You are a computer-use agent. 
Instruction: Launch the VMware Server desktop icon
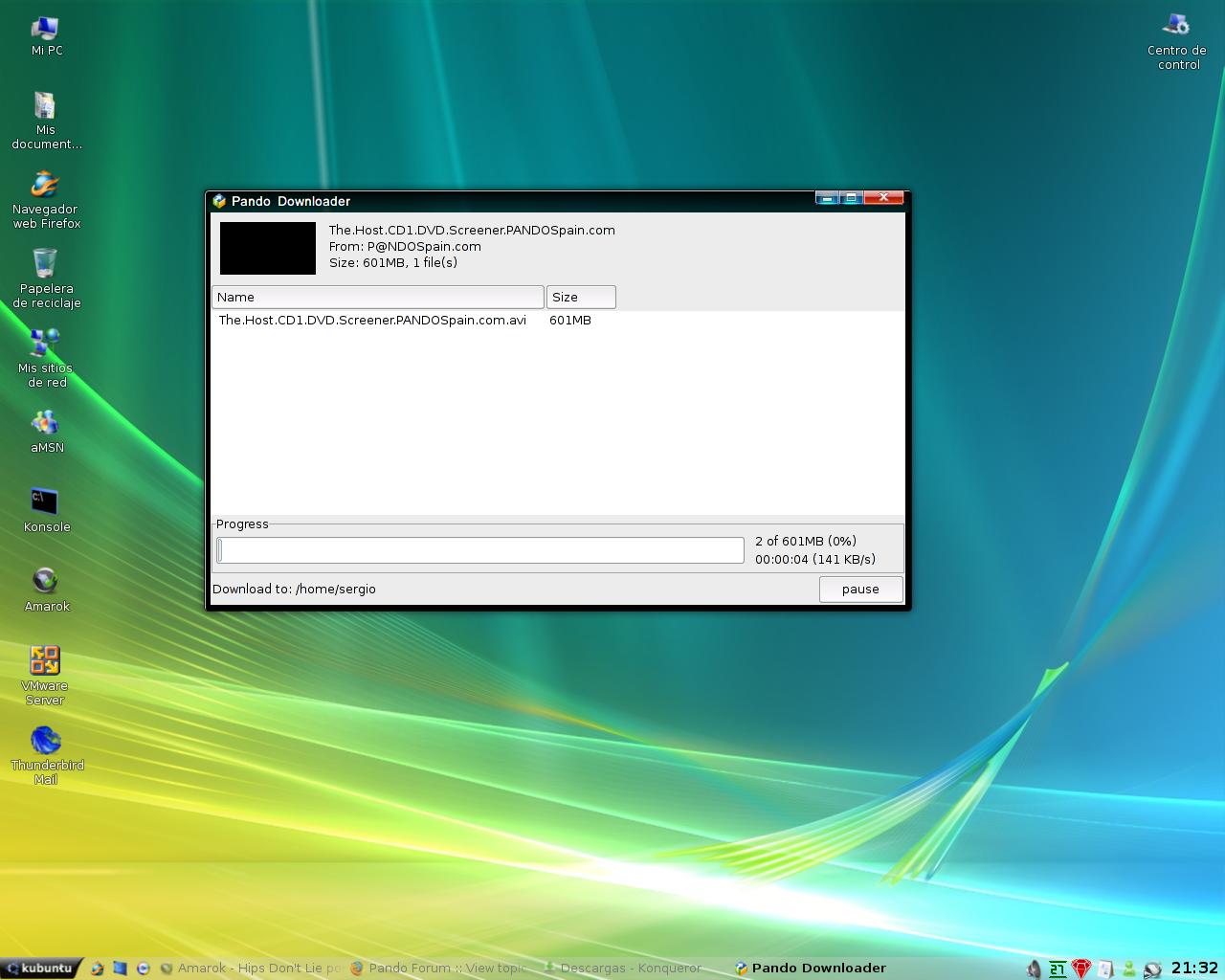(x=45, y=676)
